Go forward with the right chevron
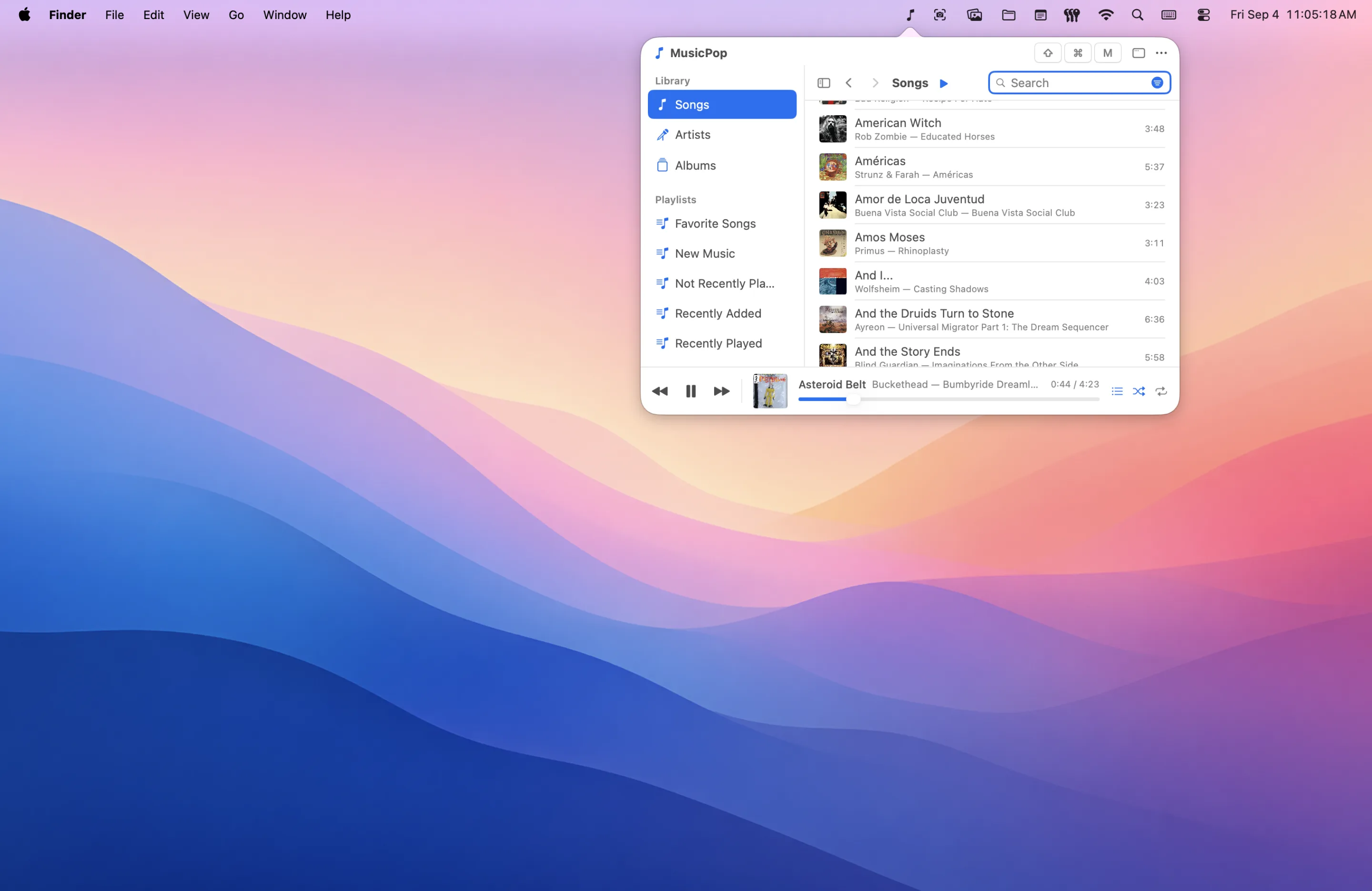This screenshot has height=891, width=1372. click(x=875, y=83)
